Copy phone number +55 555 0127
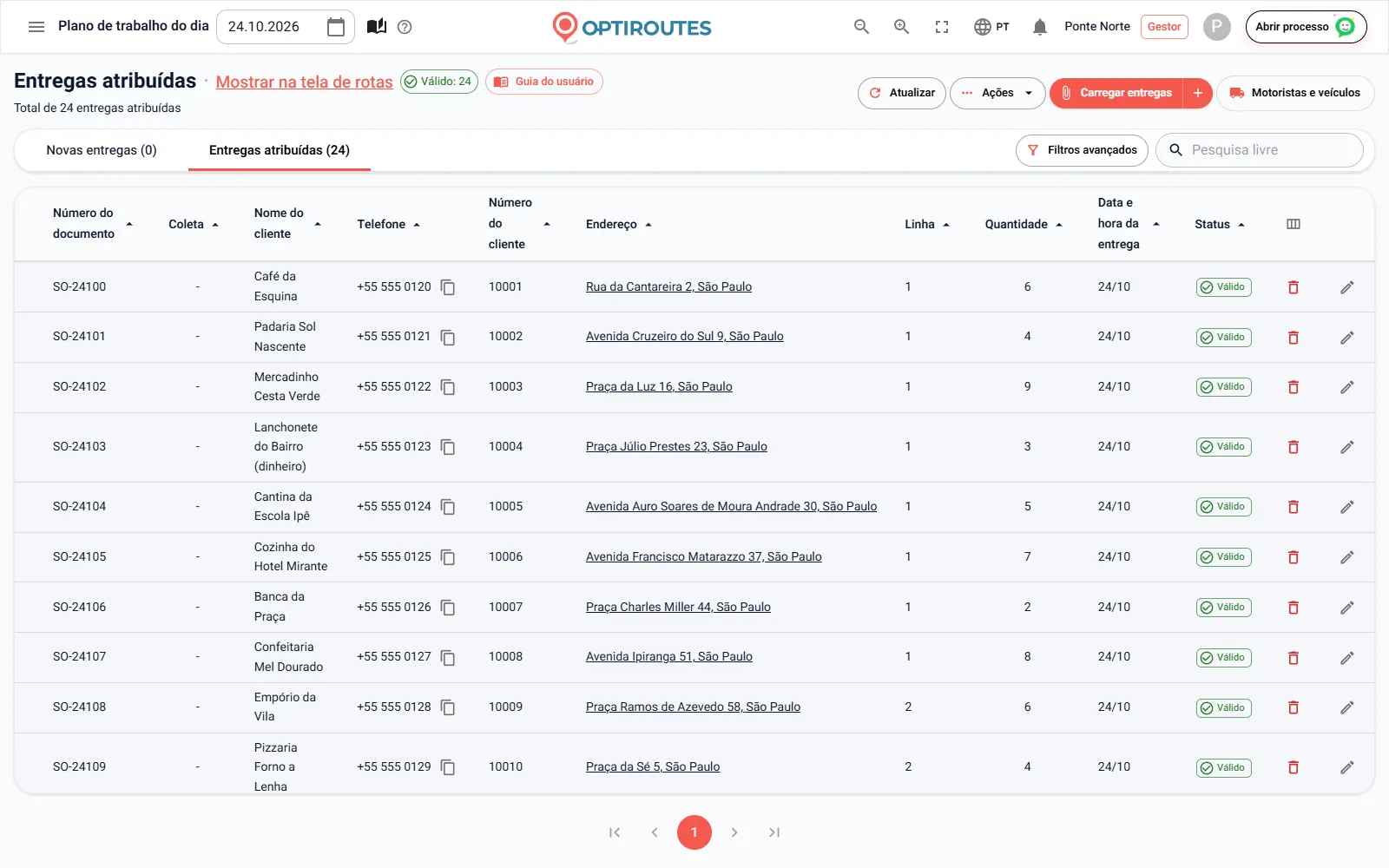The height and width of the screenshot is (868, 1389). pos(448,658)
